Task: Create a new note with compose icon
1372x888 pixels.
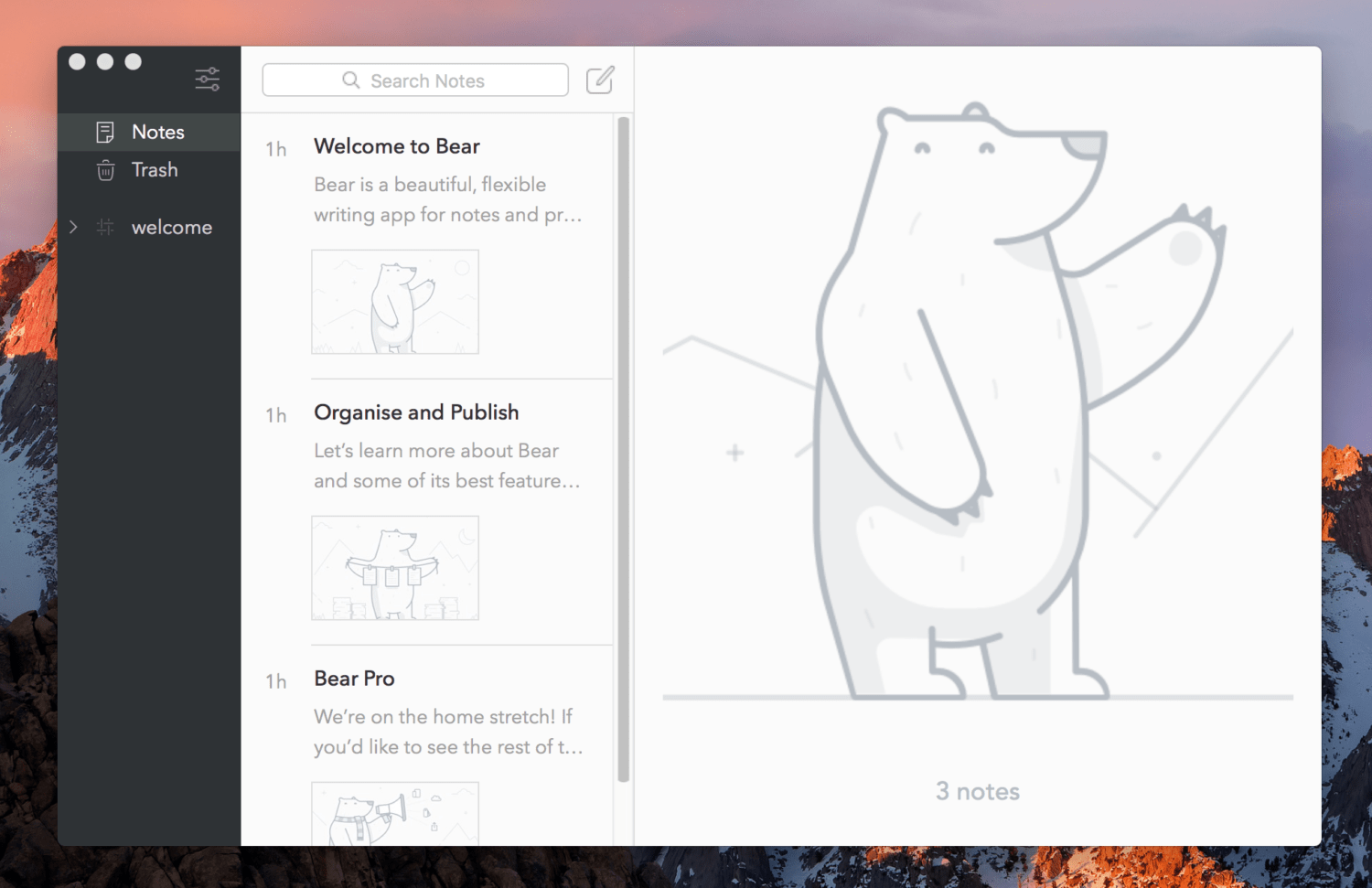Action: click(600, 80)
